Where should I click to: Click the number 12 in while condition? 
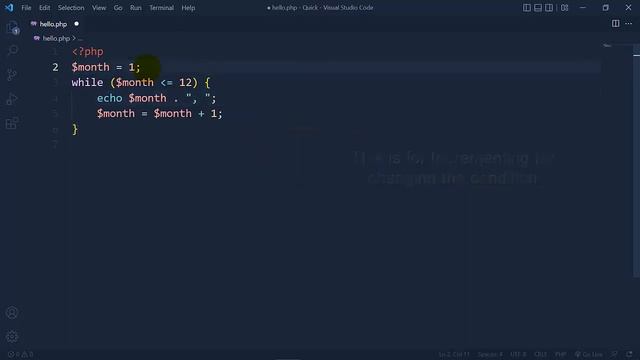click(185, 82)
